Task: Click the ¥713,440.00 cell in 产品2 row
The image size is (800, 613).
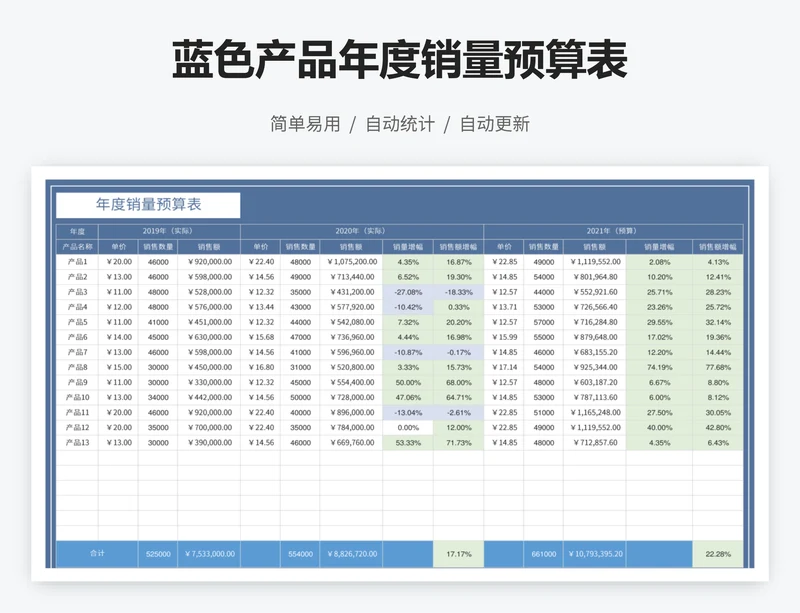Action: click(351, 277)
